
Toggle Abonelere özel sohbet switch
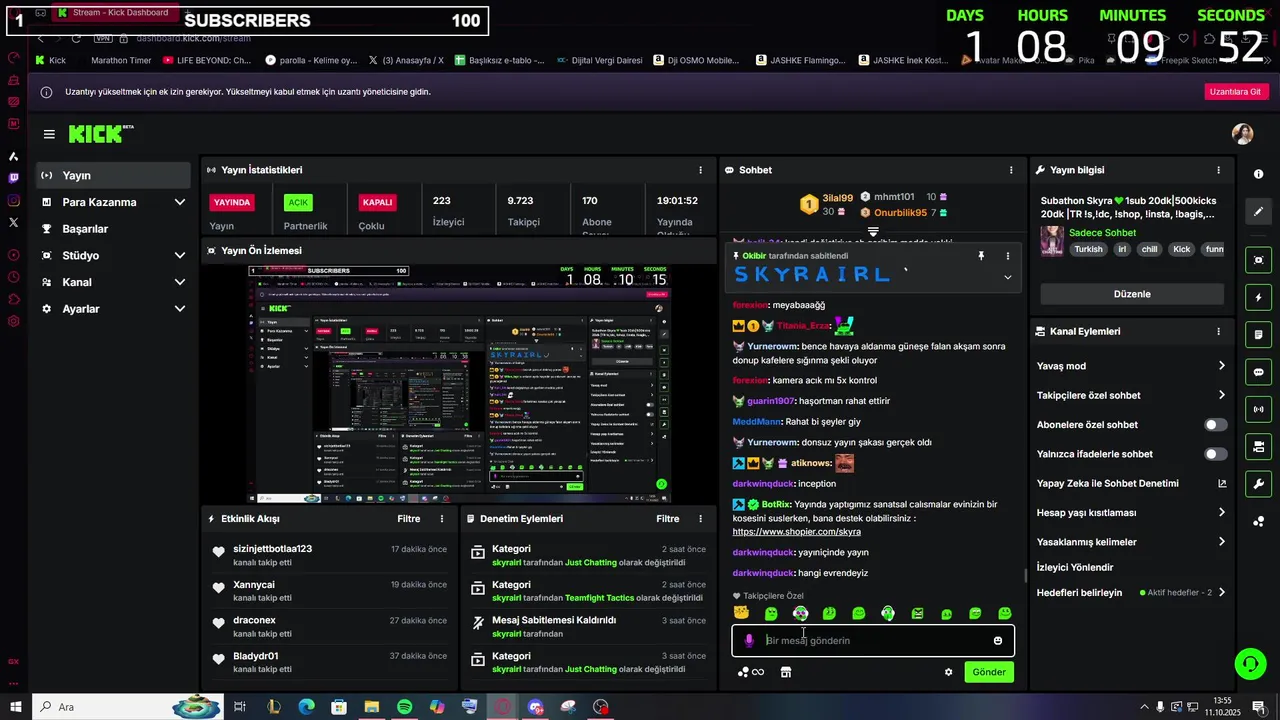(x=1216, y=425)
